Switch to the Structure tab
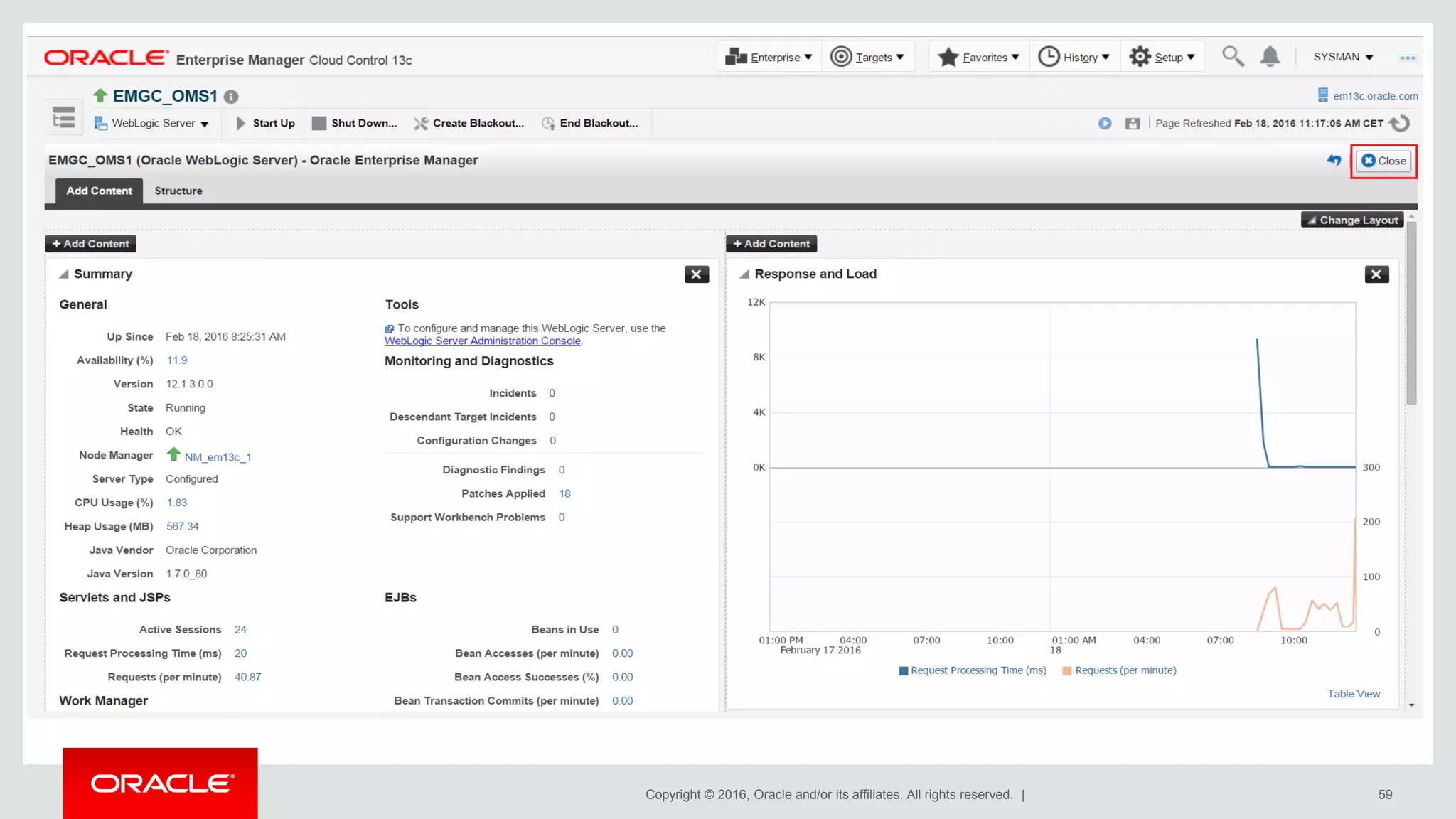The height and width of the screenshot is (819, 1456). pyautogui.click(x=178, y=191)
